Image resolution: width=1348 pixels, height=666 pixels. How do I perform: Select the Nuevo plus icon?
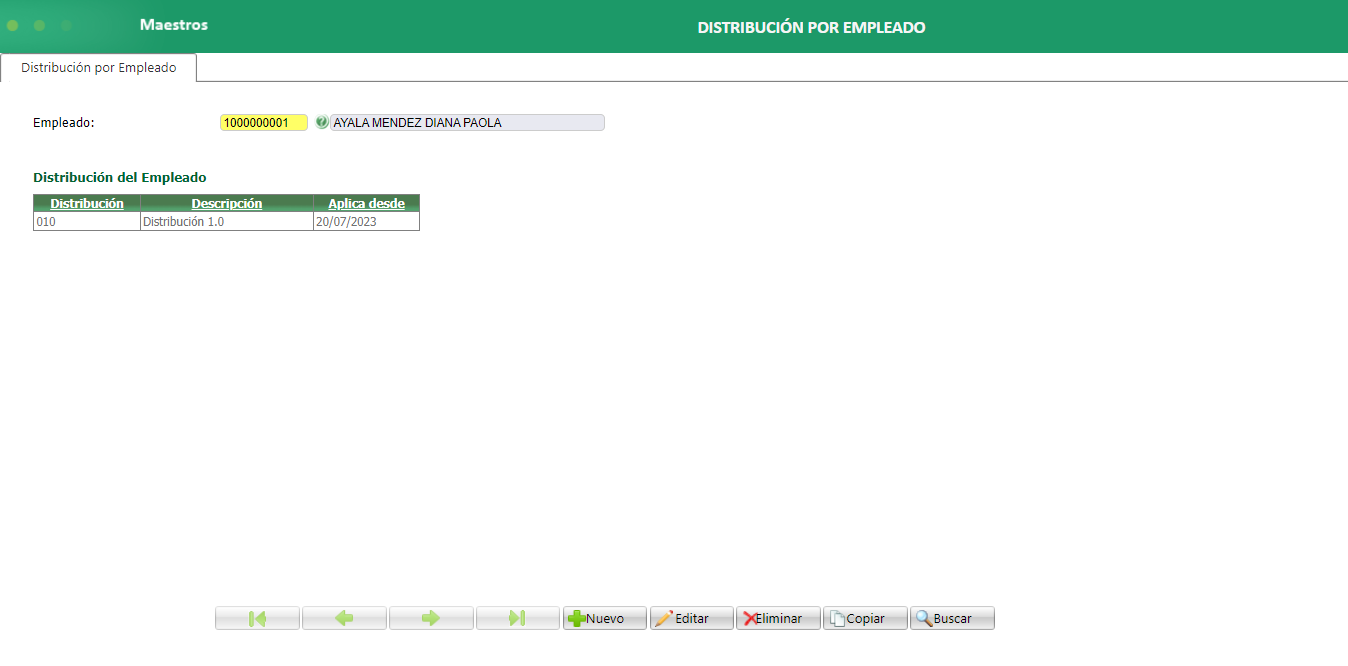coord(578,617)
